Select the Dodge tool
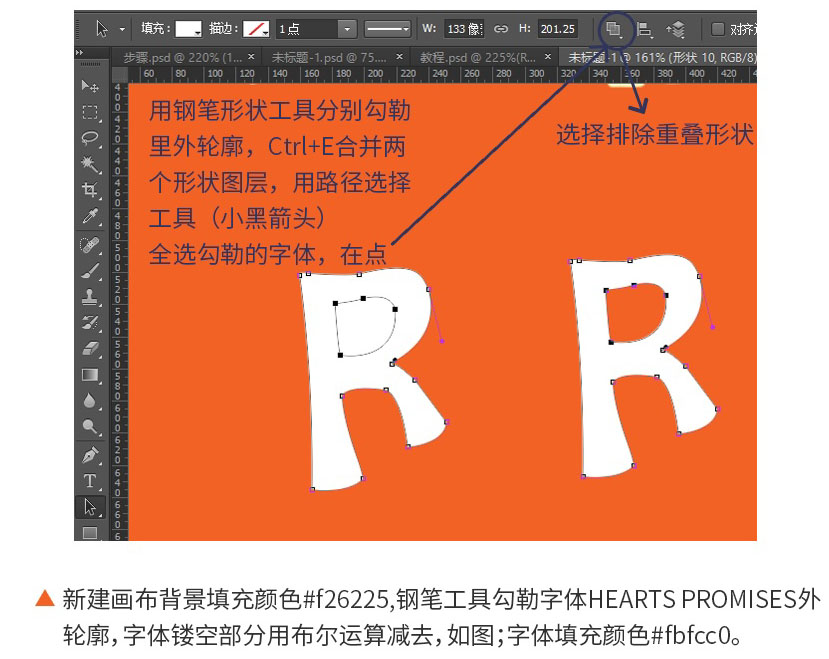Image resolution: width=829 pixels, height=659 pixels. (90, 426)
